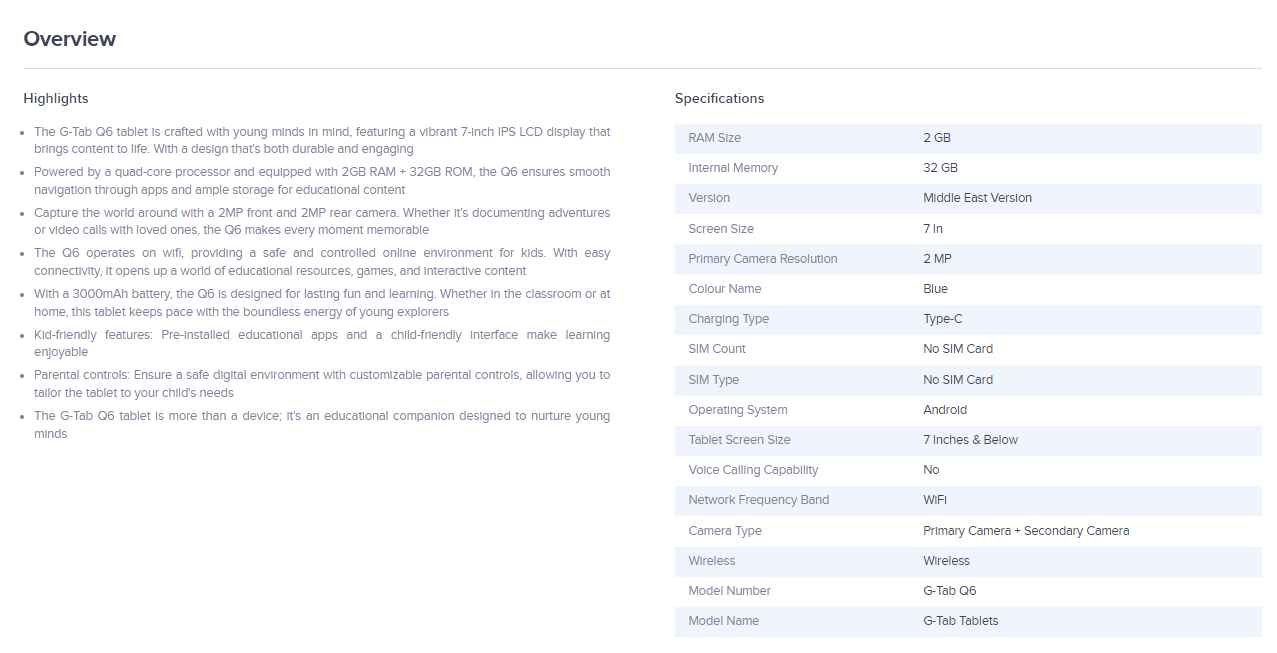Click the Operating System Android value
This screenshot has width=1277, height=653.
pos(944,410)
